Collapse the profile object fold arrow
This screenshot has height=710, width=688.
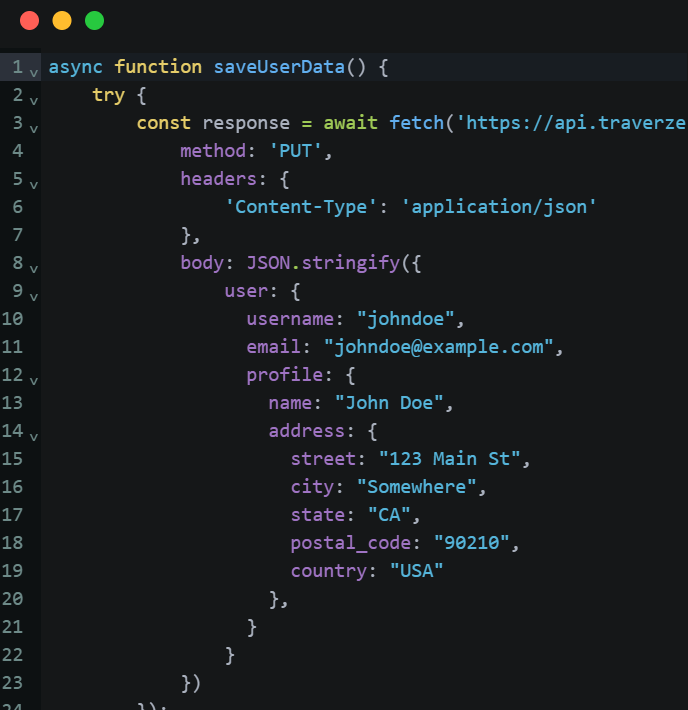tap(34, 380)
